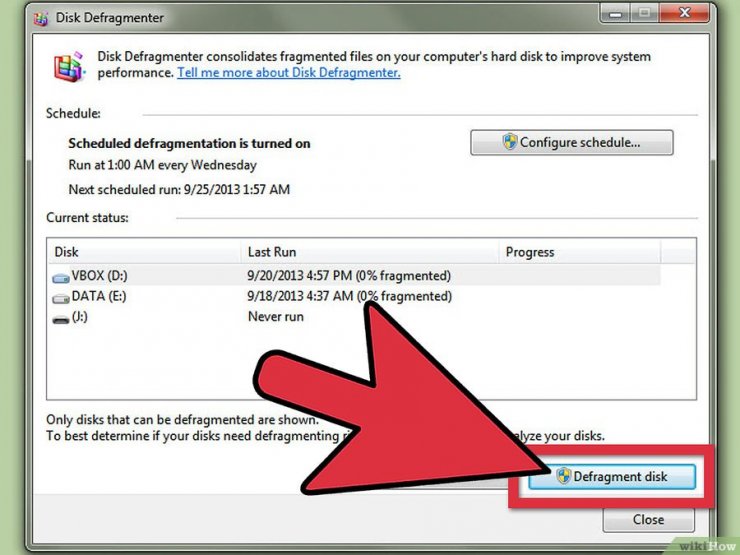Minimize the Disk Defragmenter window
The width and height of the screenshot is (740, 555).
pyautogui.click(x=615, y=14)
